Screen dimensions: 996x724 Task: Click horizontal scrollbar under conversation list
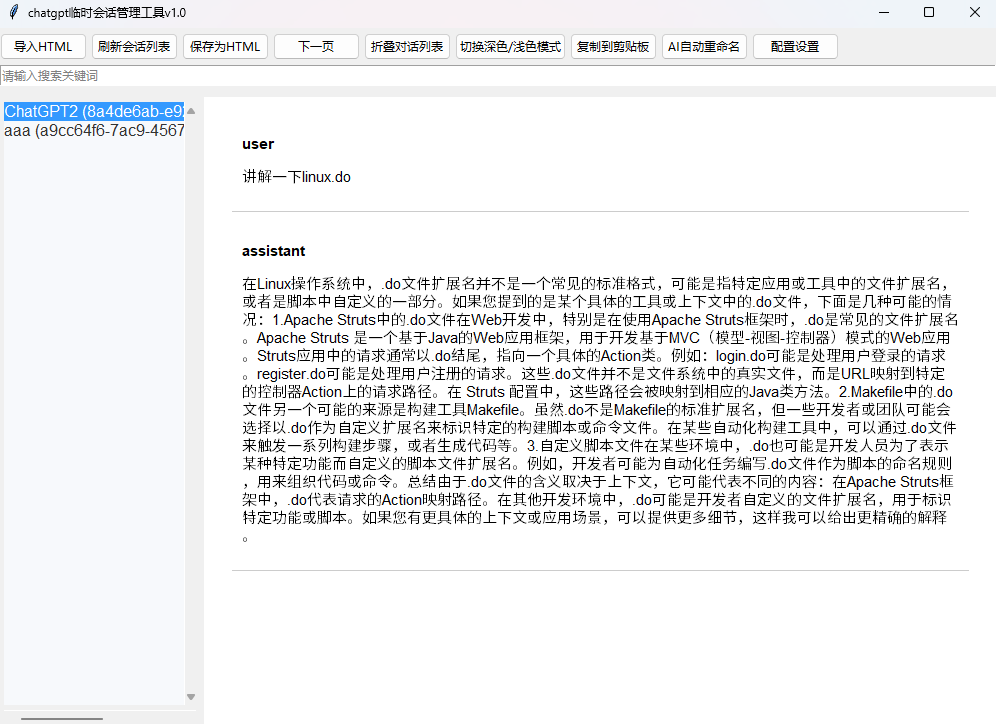click(62, 719)
